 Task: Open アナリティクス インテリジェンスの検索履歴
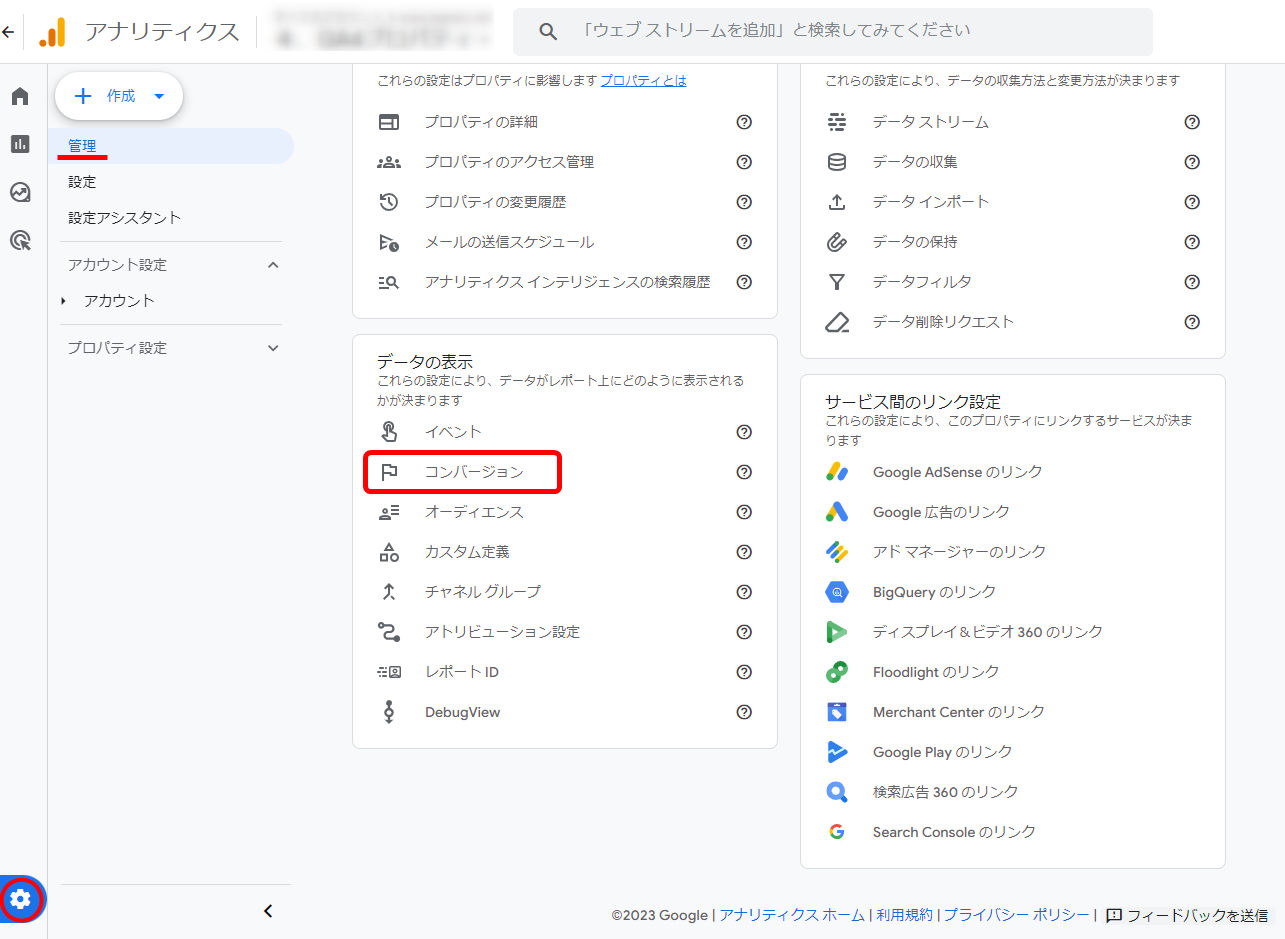point(567,282)
